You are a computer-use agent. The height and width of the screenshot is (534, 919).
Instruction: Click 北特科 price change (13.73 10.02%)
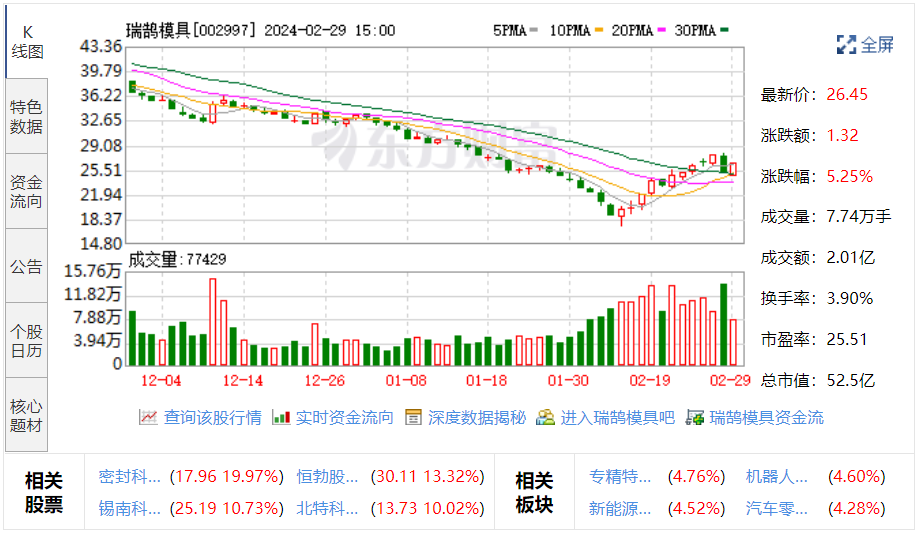[x=428, y=508]
